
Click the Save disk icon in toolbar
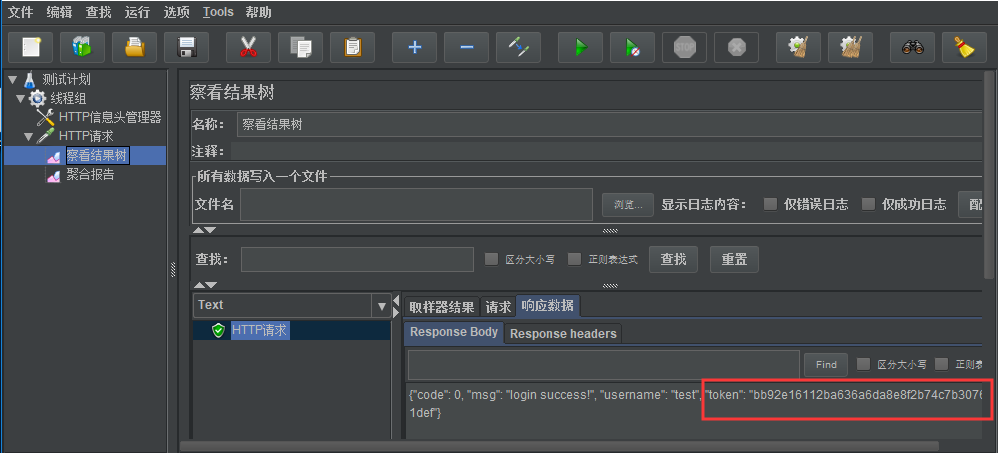[x=186, y=47]
